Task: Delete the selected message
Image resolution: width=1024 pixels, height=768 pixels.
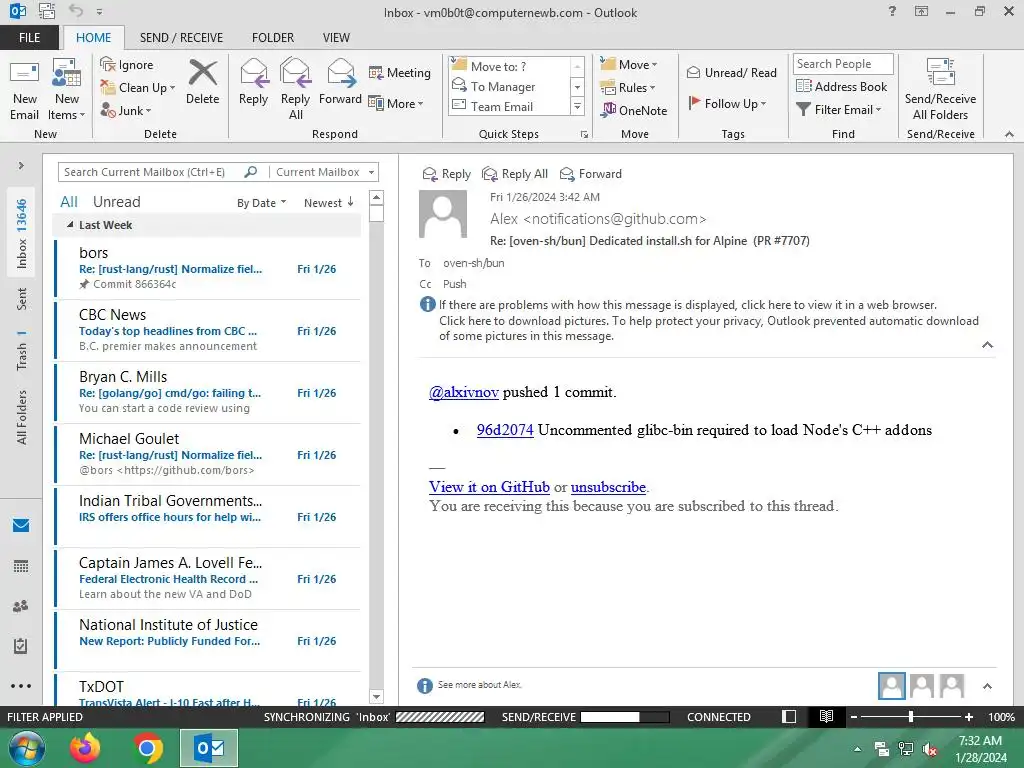Action: pyautogui.click(x=202, y=83)
